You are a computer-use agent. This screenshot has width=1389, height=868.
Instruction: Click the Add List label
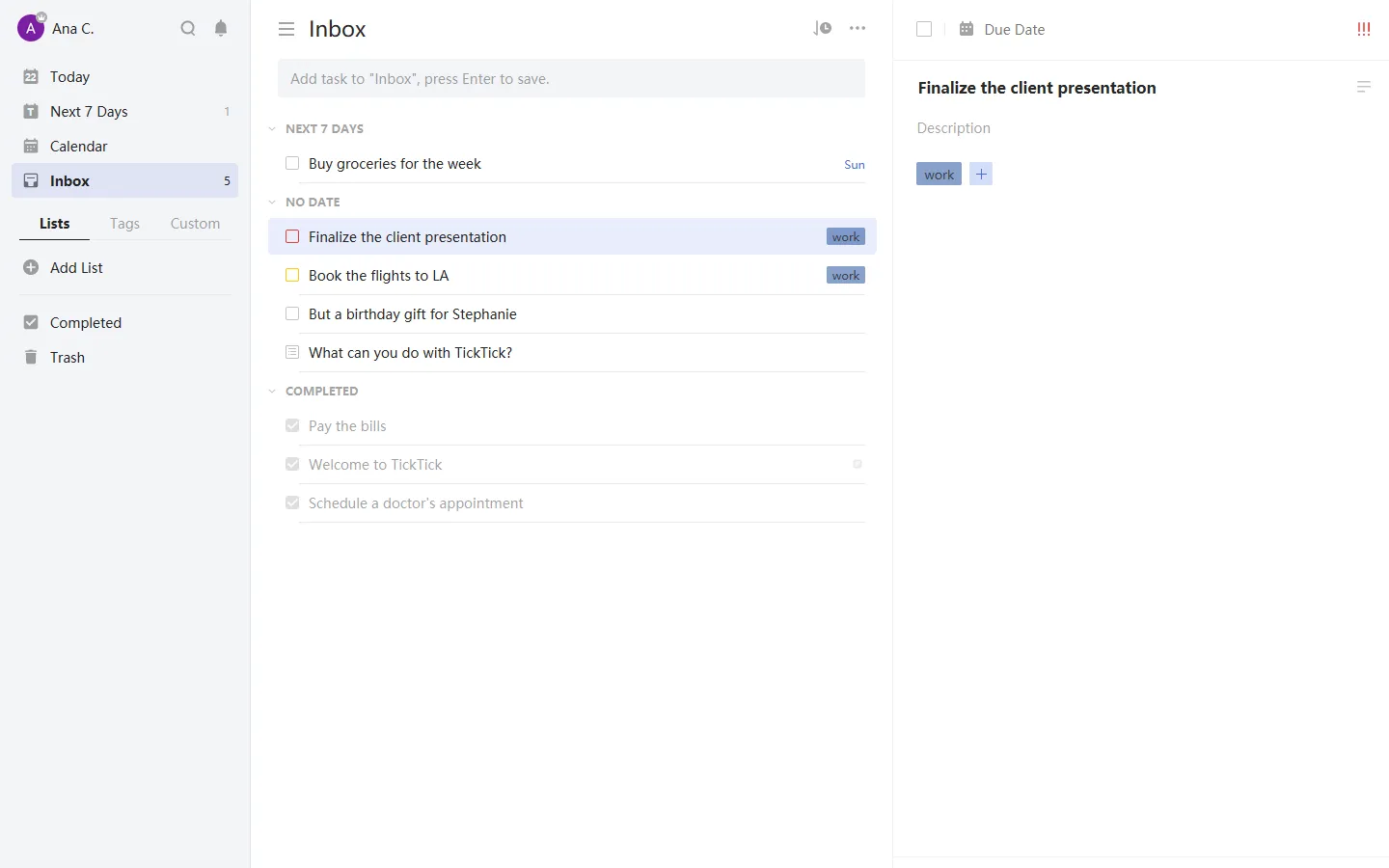tap(76, 267)
